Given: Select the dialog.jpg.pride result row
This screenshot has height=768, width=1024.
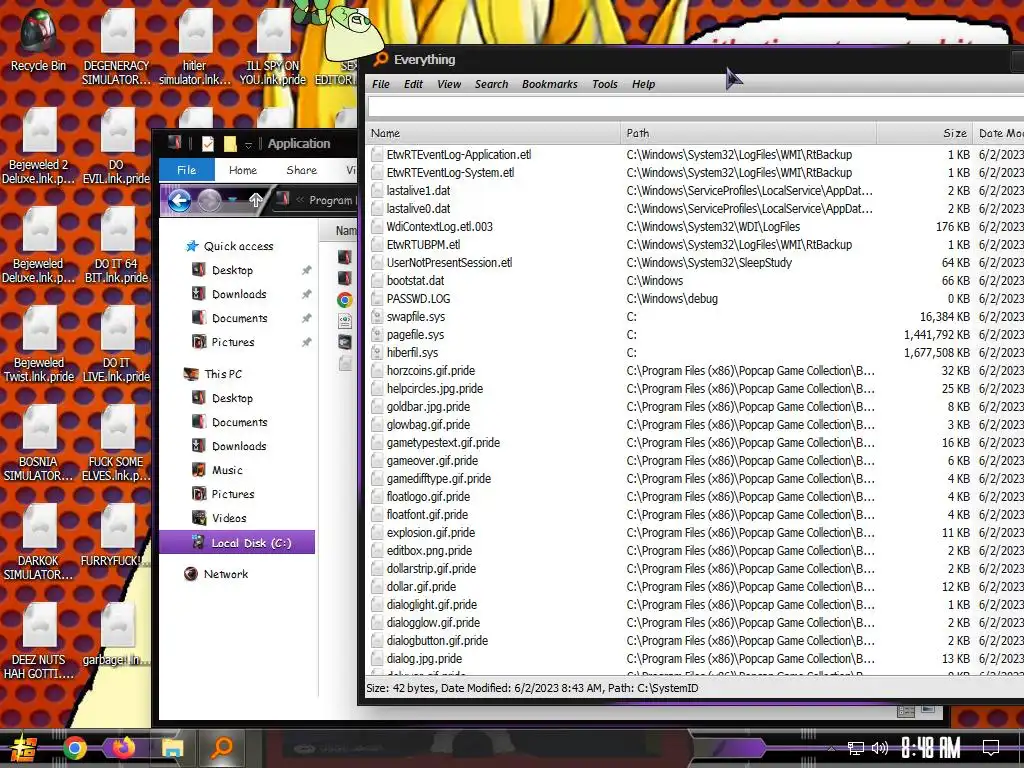Looking at the screenshot, I should pos(695,658).
